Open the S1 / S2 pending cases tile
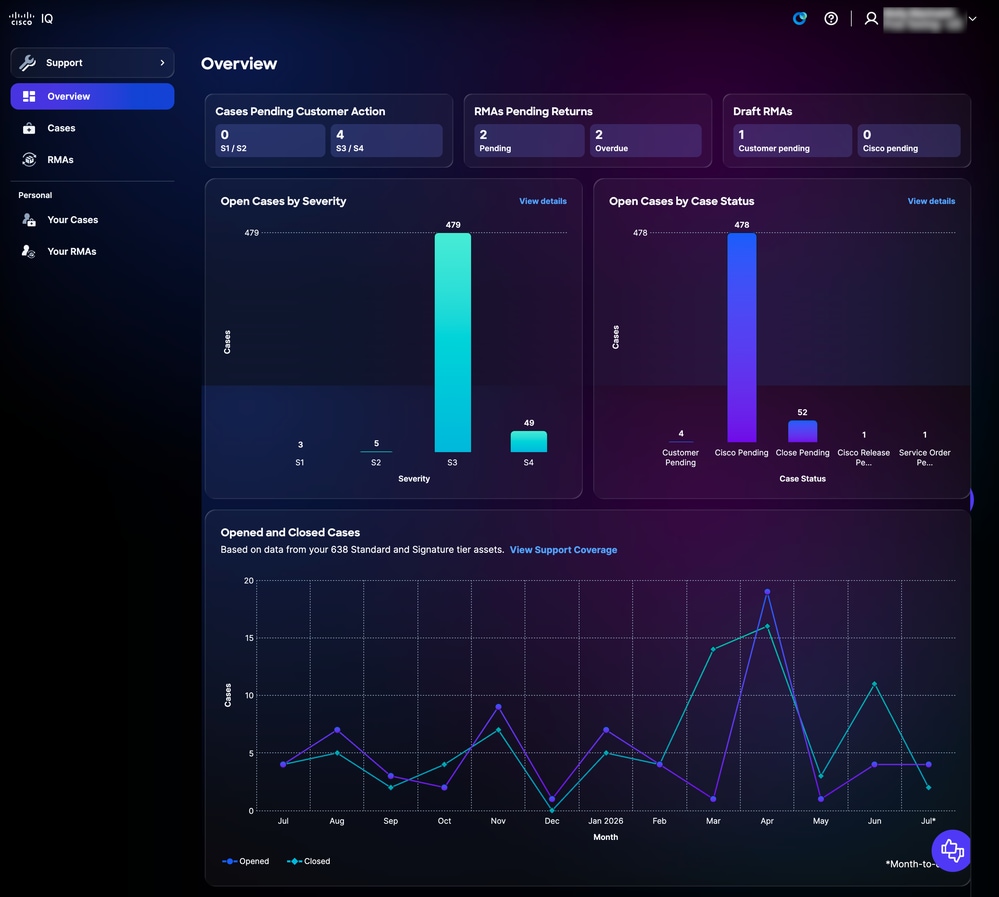This screenshot has height=897, width=999. tap(270, 140)
